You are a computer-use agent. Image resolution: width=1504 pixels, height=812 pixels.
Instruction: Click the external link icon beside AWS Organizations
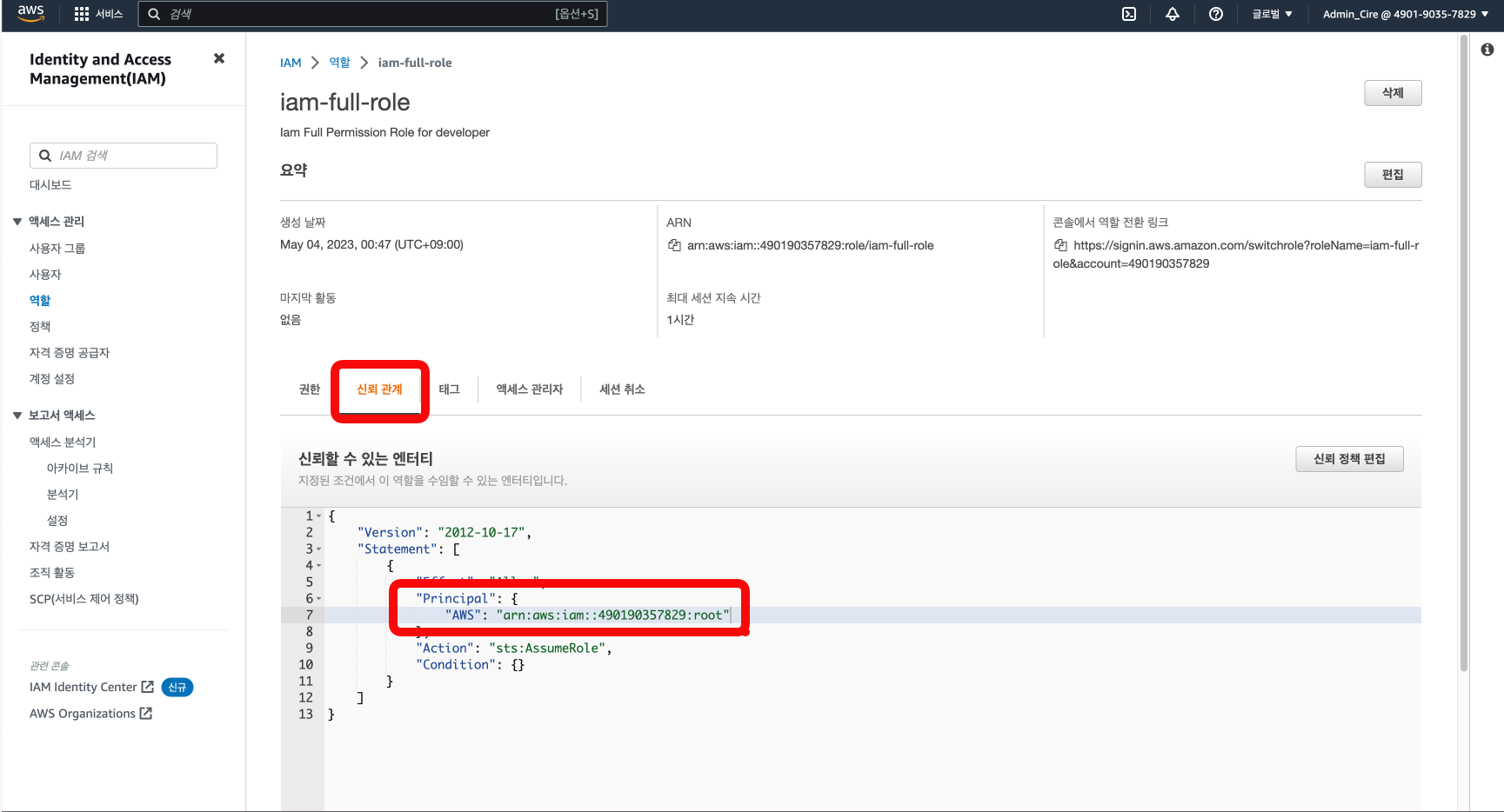[146, 713]
